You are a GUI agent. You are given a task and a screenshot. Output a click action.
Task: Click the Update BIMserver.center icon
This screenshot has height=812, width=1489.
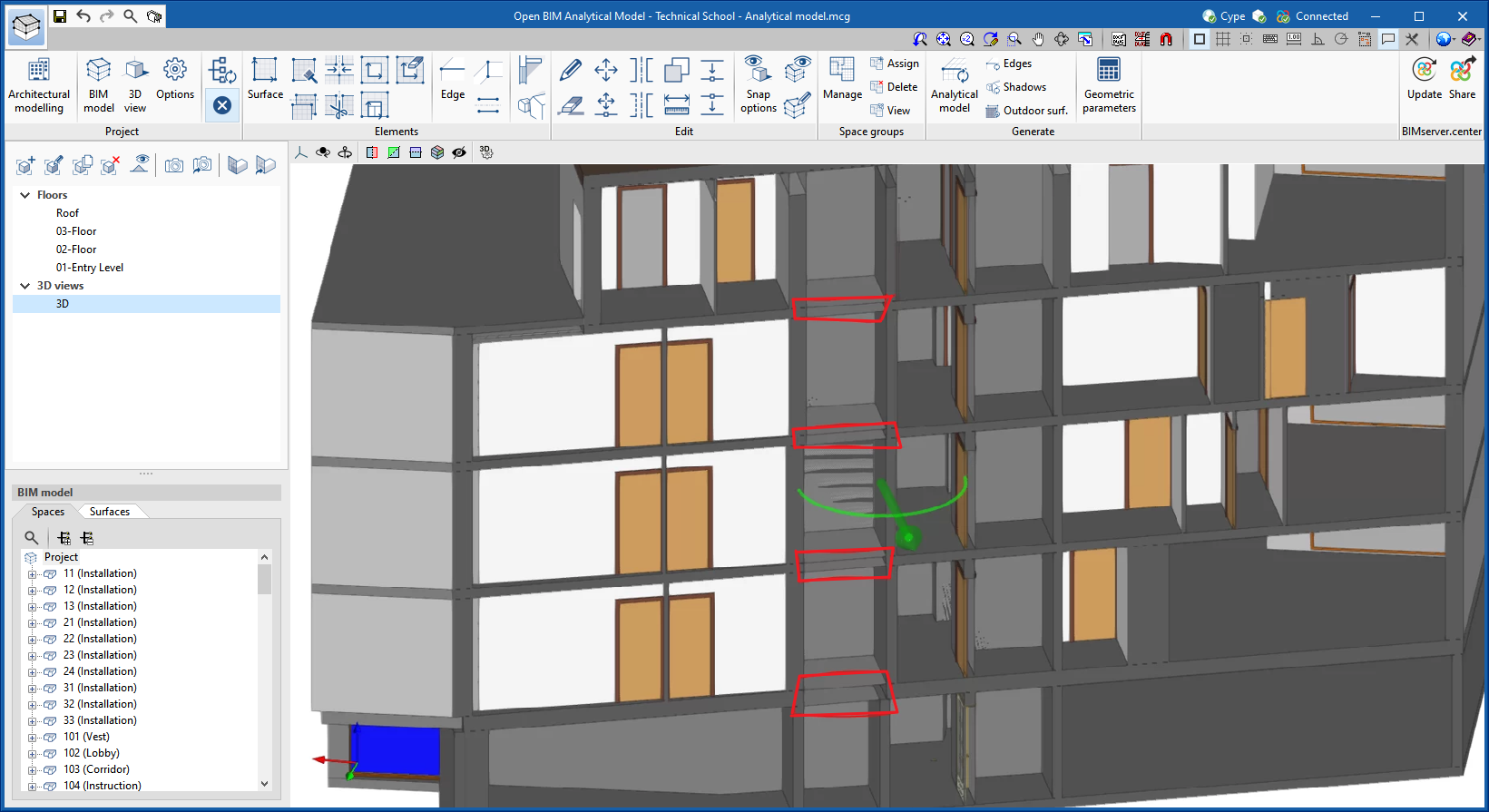[x=1424, y=79]
